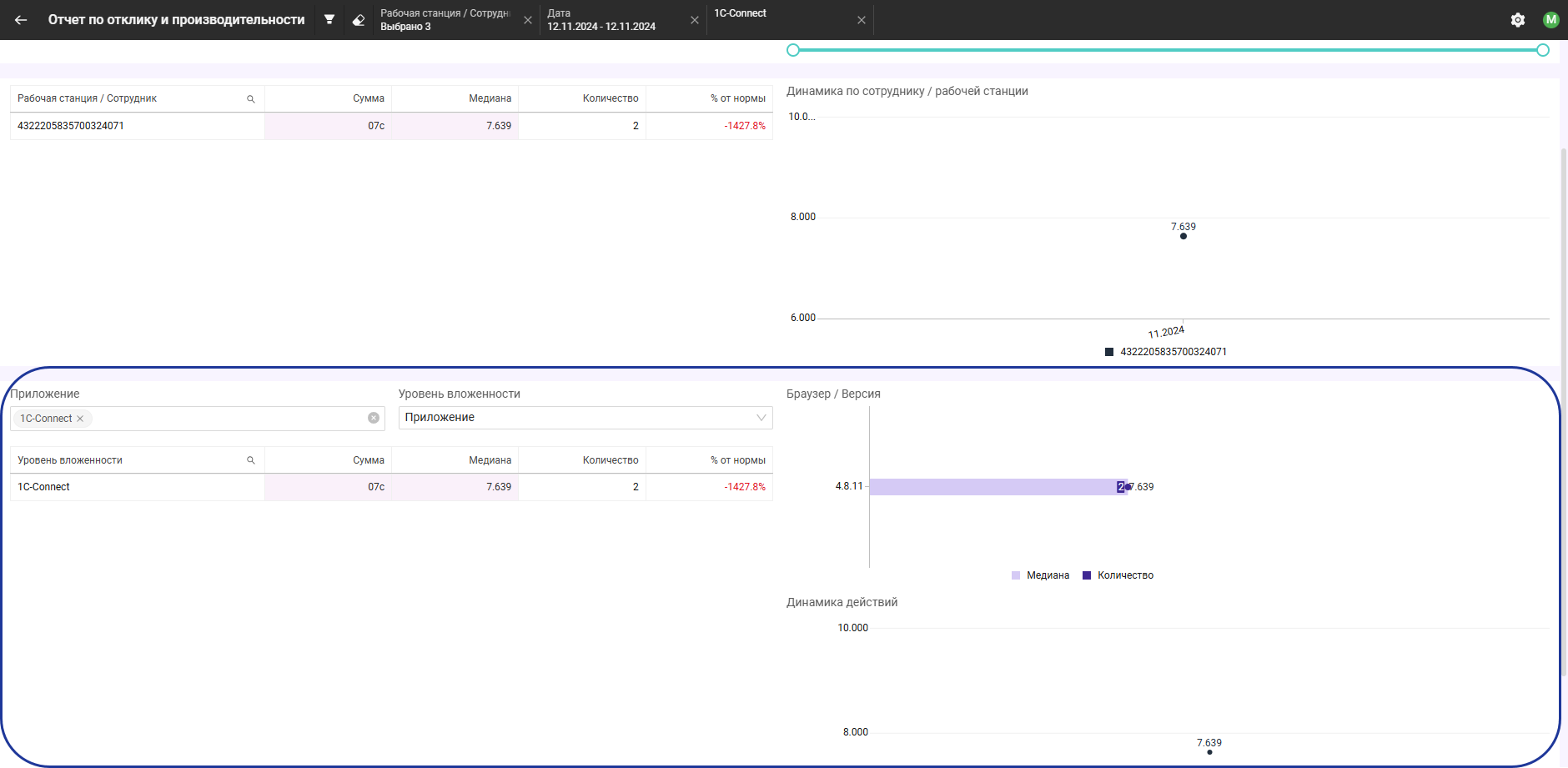Viewport: 1568px width, 768px height.
Task: Sort by Количество in the top table
Action: pos(611,98)
